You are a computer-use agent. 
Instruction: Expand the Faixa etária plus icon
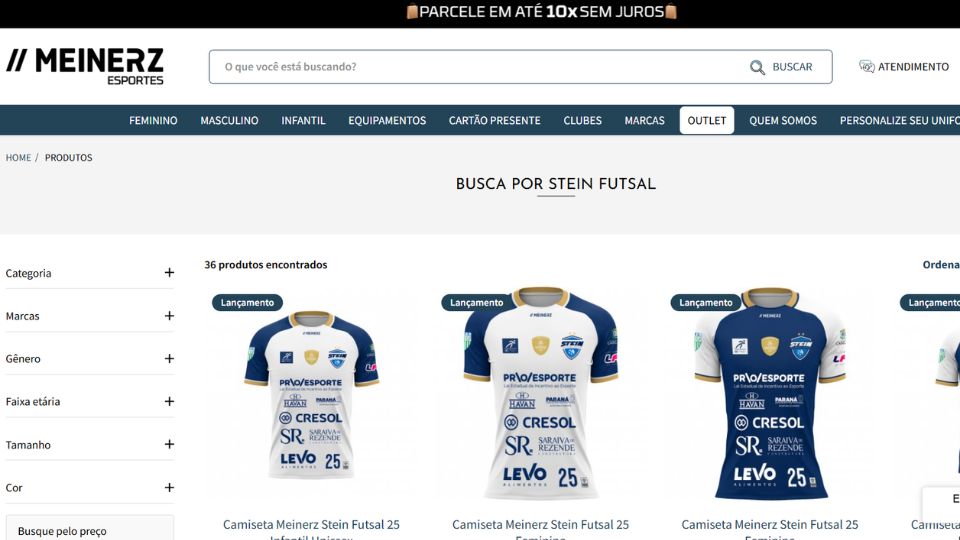click(170, 402)
